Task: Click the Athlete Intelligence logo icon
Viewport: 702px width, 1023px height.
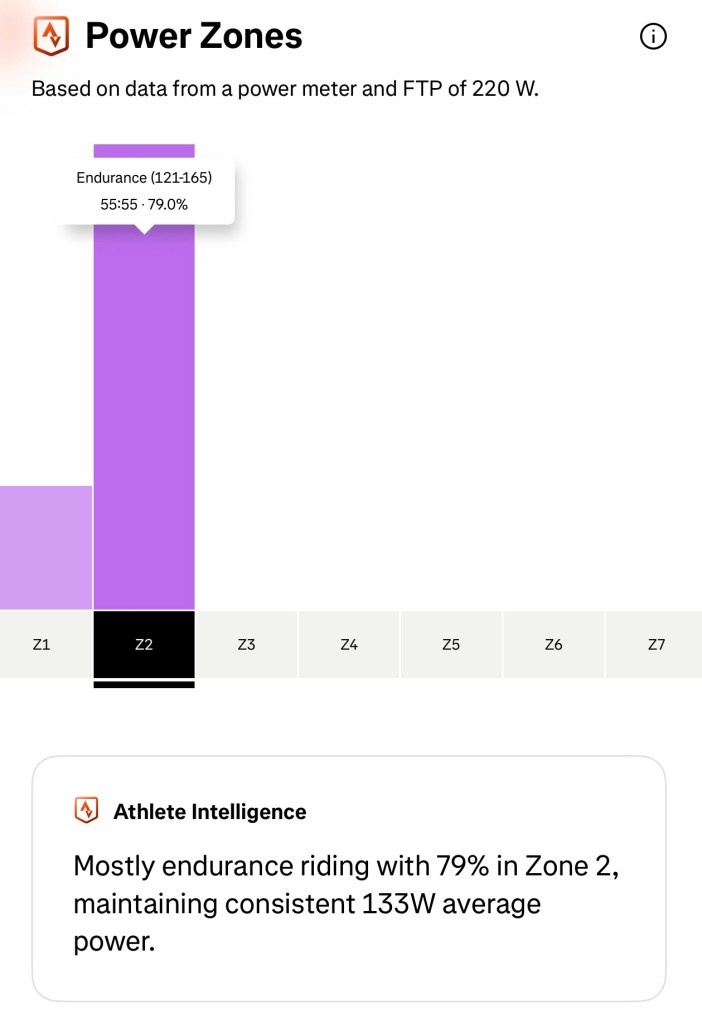Action: tap(87, 811)
